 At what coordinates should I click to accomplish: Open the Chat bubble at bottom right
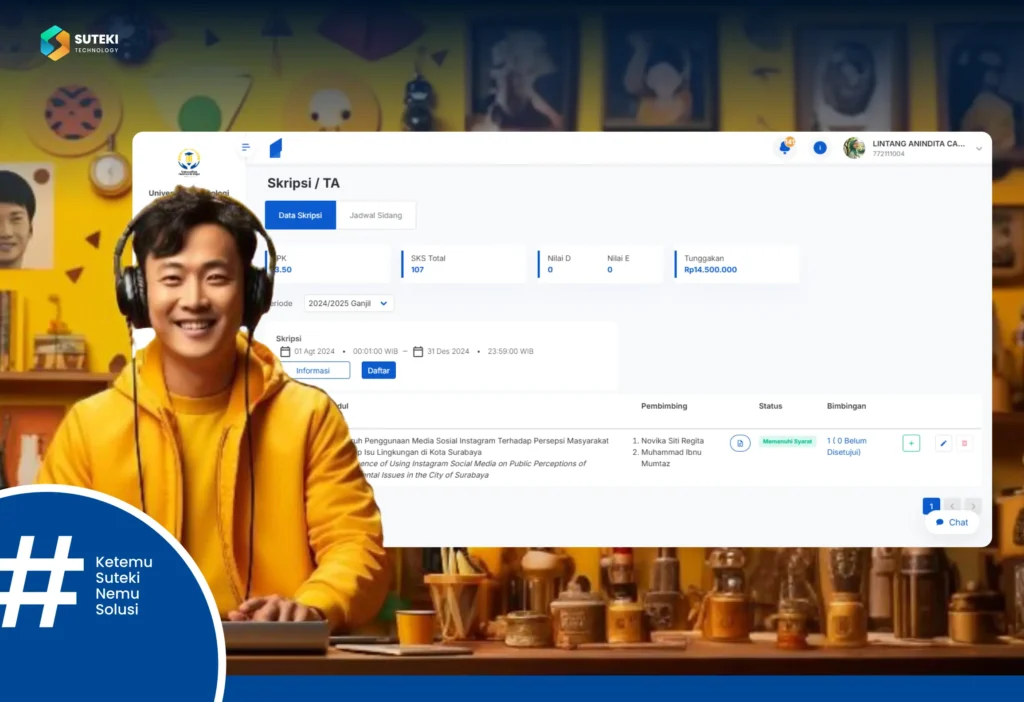[x=950, y=522]
